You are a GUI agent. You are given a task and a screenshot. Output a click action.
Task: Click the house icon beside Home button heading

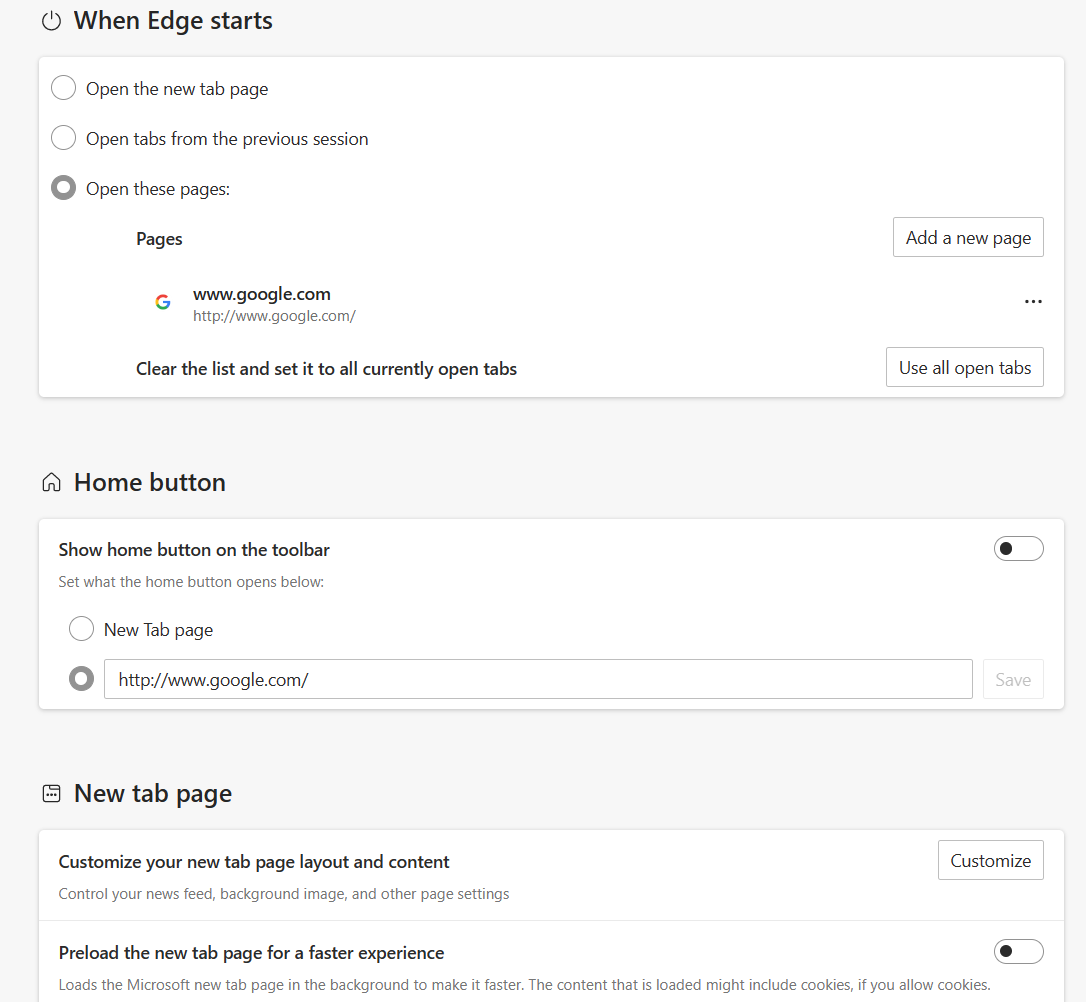tap(51, 483)
